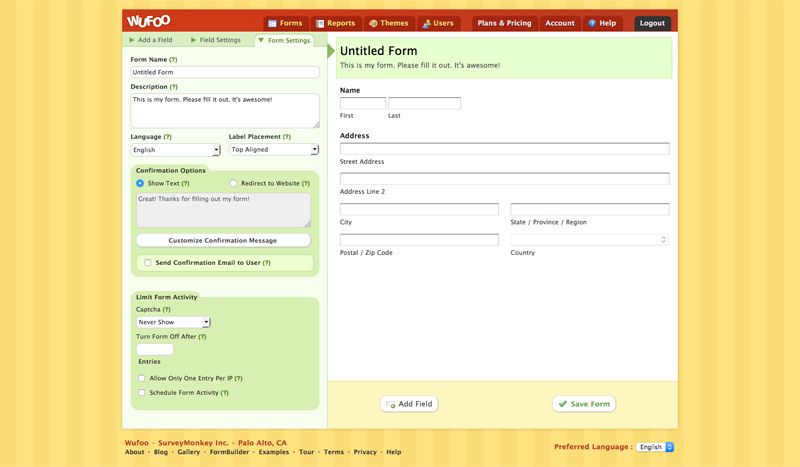Open the Captcha Never Show dropdown
This screenshot has height=467, width=800.
click(x=173, y=322)
